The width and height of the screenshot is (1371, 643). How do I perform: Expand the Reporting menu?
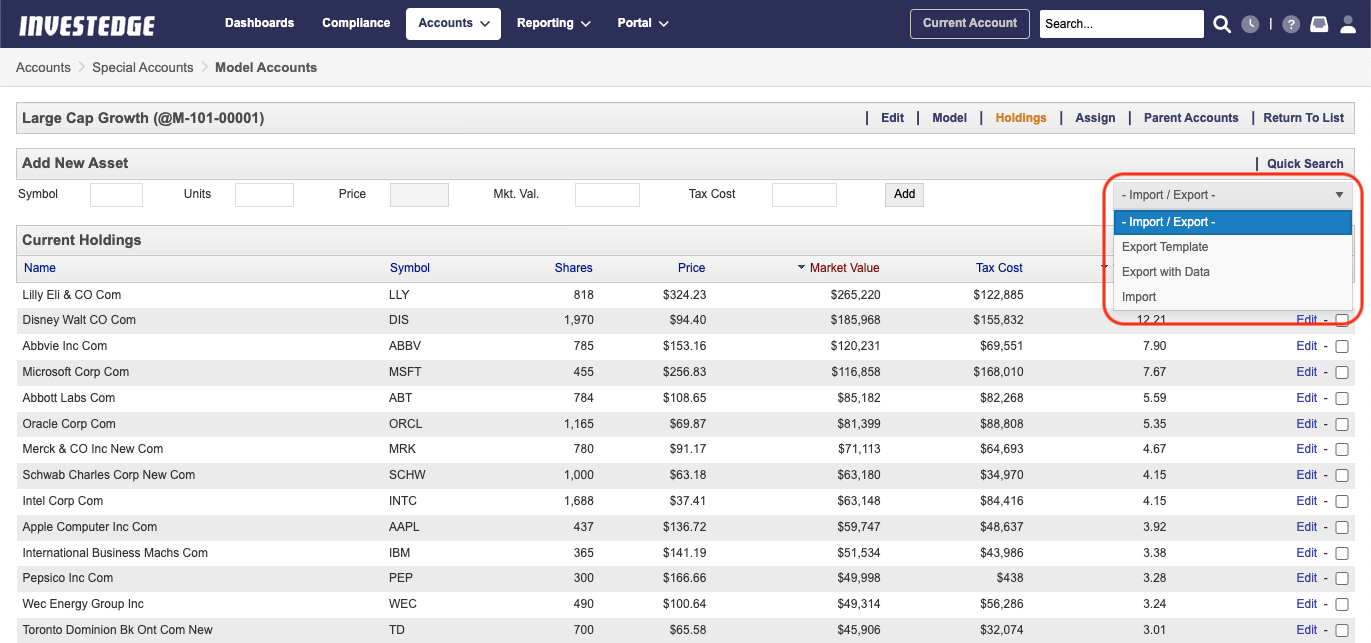click(x=553, y=24)
